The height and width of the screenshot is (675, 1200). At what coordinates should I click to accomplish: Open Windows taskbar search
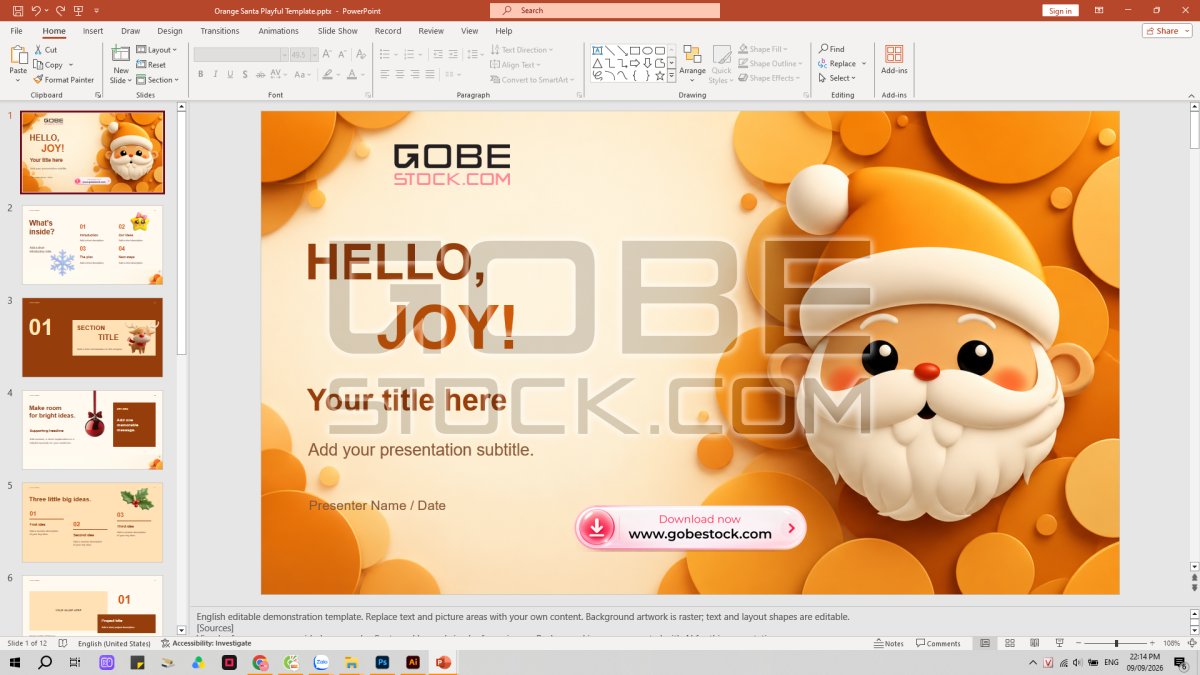45,662
